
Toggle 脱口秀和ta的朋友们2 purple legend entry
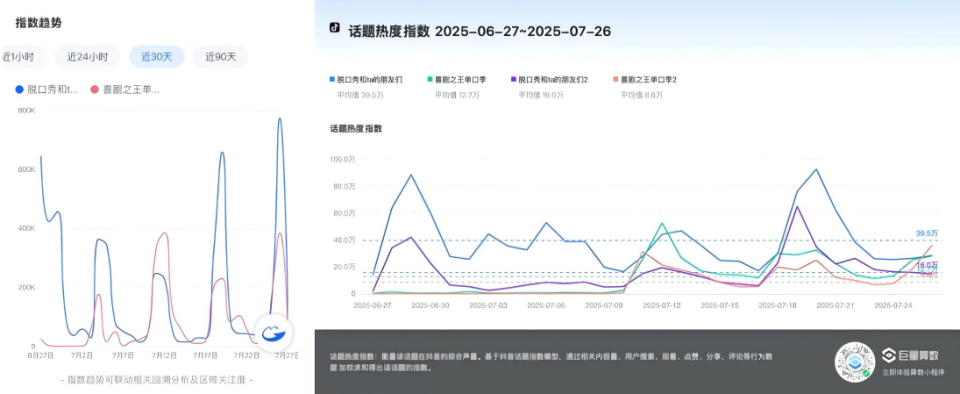[x=550, y=80]
